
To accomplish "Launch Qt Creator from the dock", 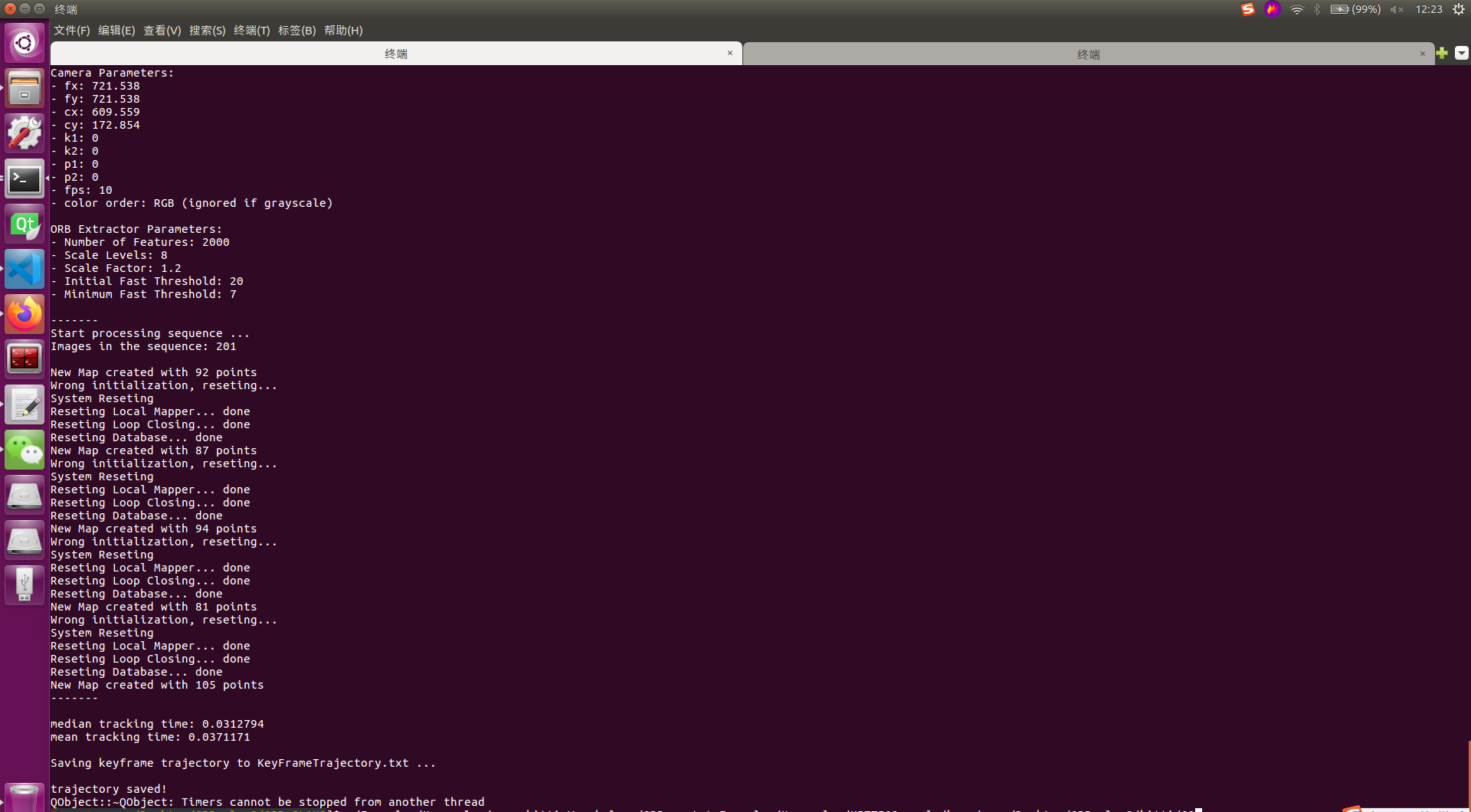I will [x=25, y=224].
